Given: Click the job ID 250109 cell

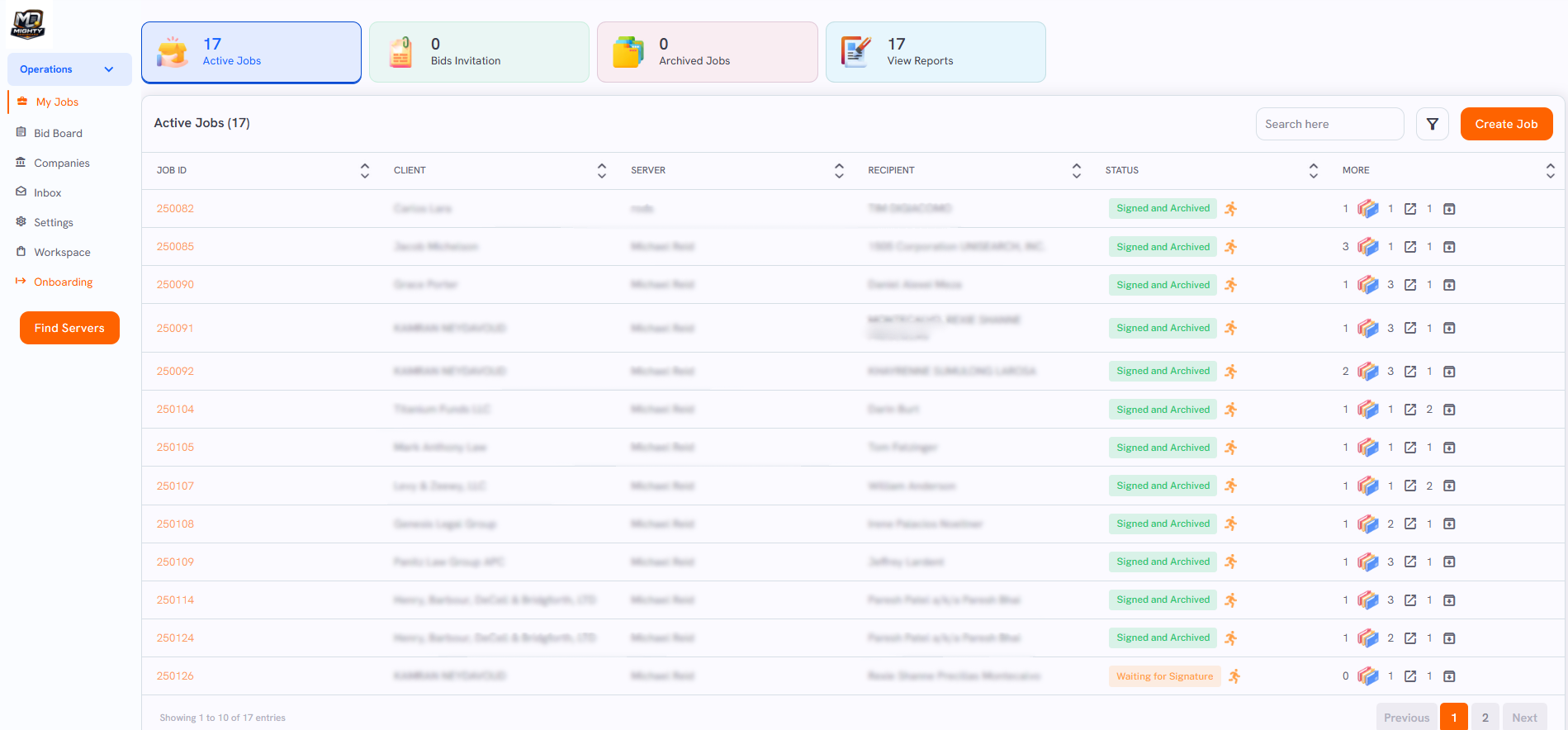Looking at the screenshot, I should (175, 562).
